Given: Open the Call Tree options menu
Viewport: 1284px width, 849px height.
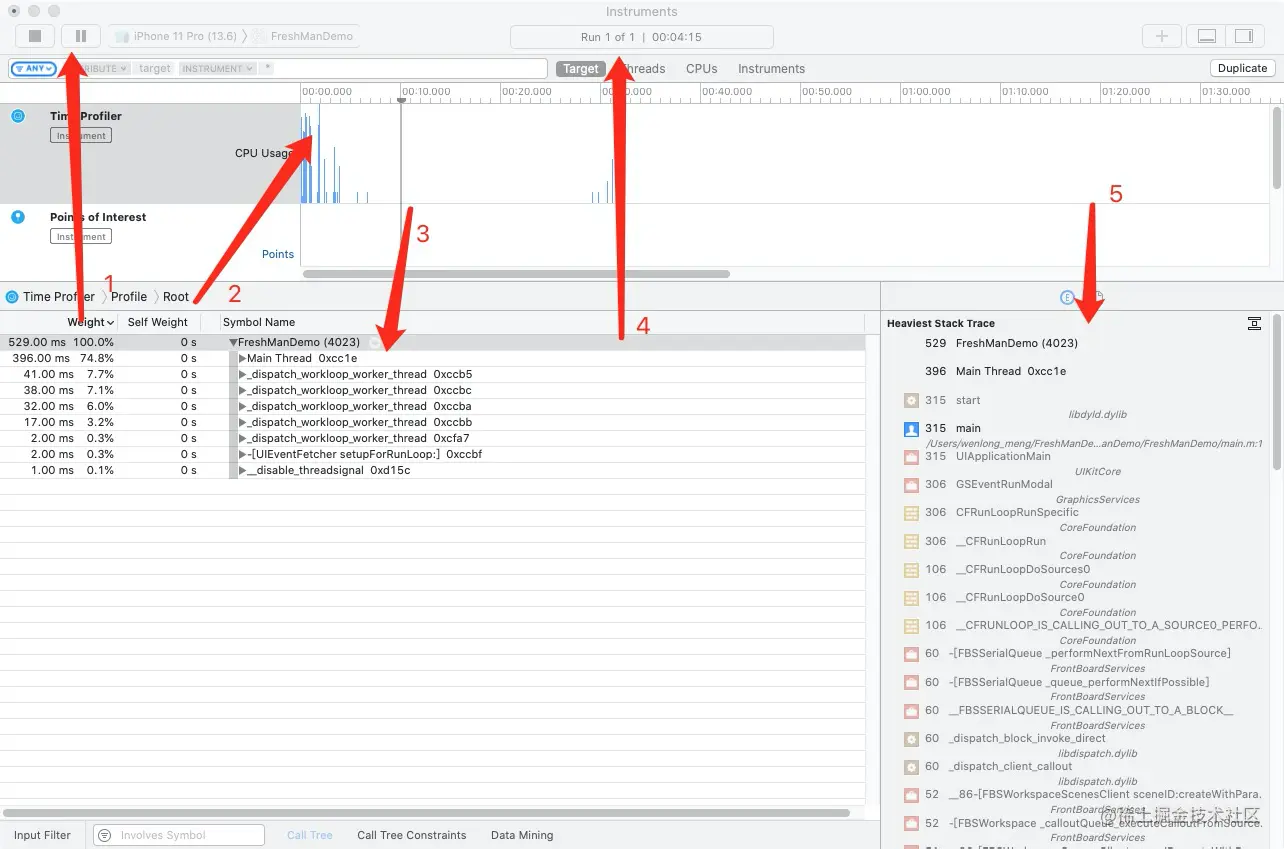Looking at the screenshot, I should (x=310, y=835).
